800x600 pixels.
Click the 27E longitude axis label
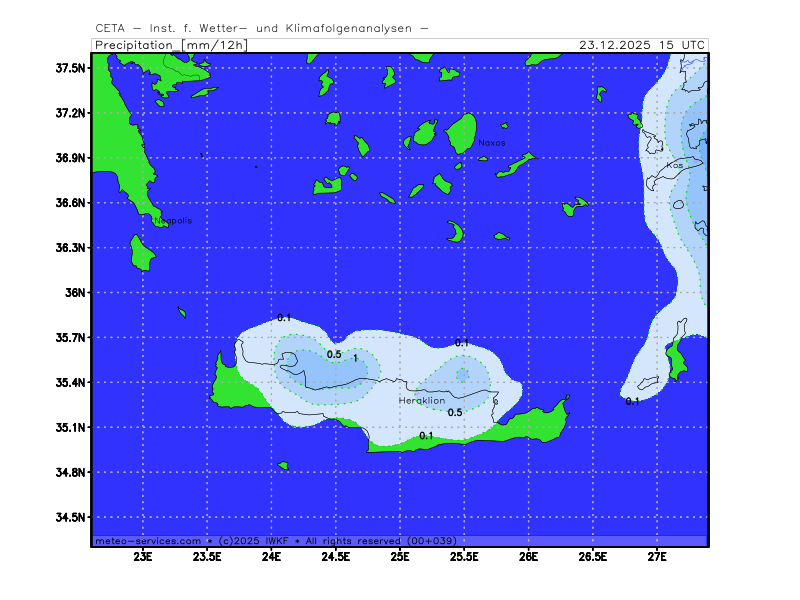click(657, 555)
